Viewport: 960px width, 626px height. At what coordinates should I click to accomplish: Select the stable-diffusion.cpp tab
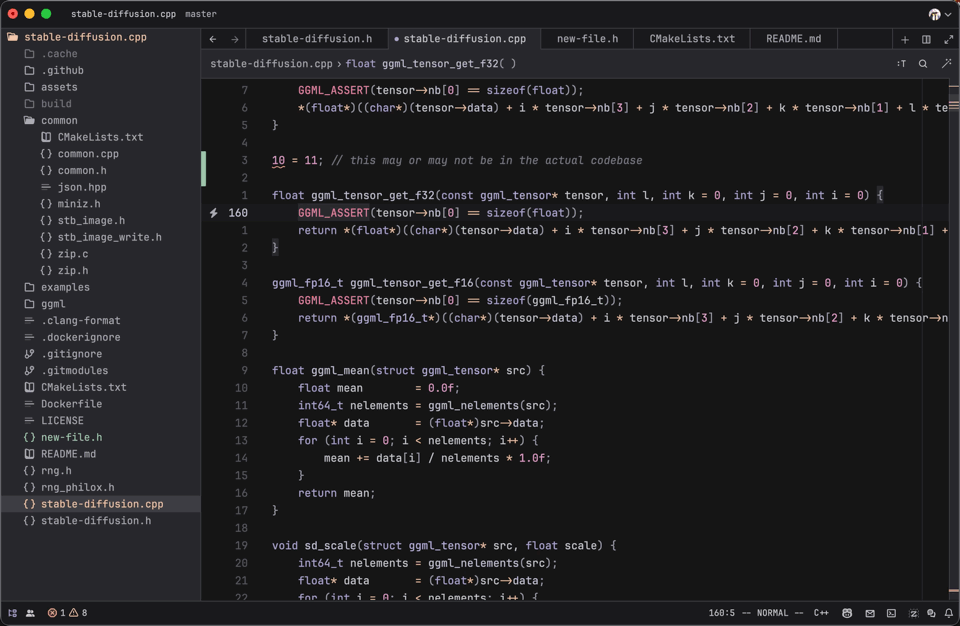[464, 39]
